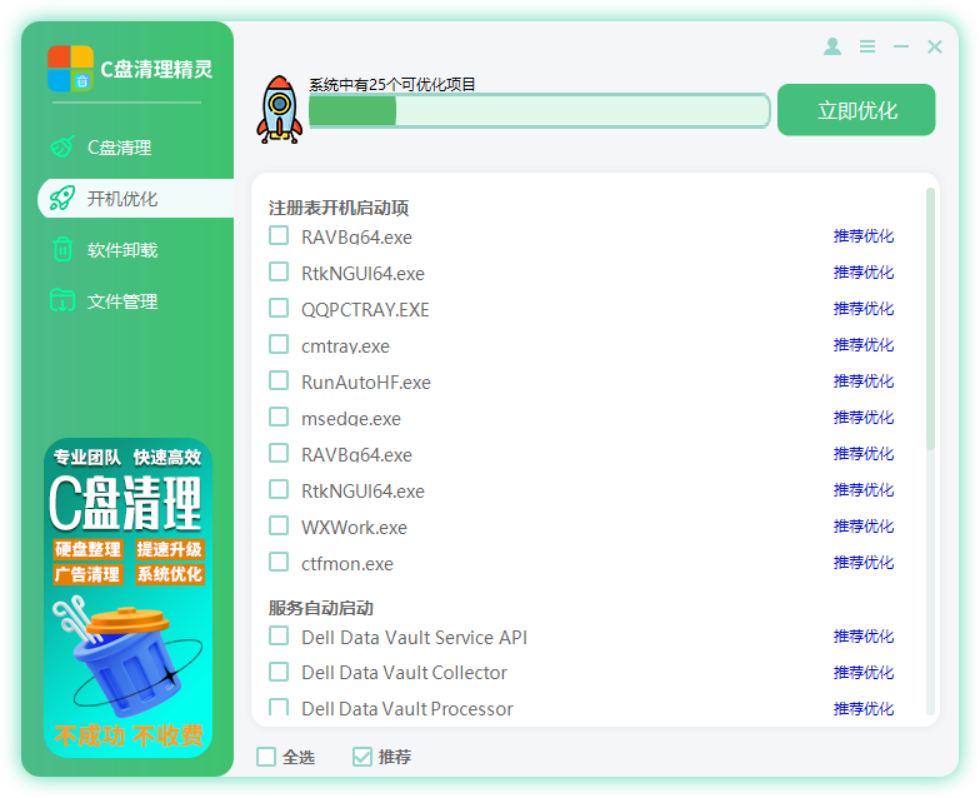Click the 服务自动启动 section header

coord(321,608)
